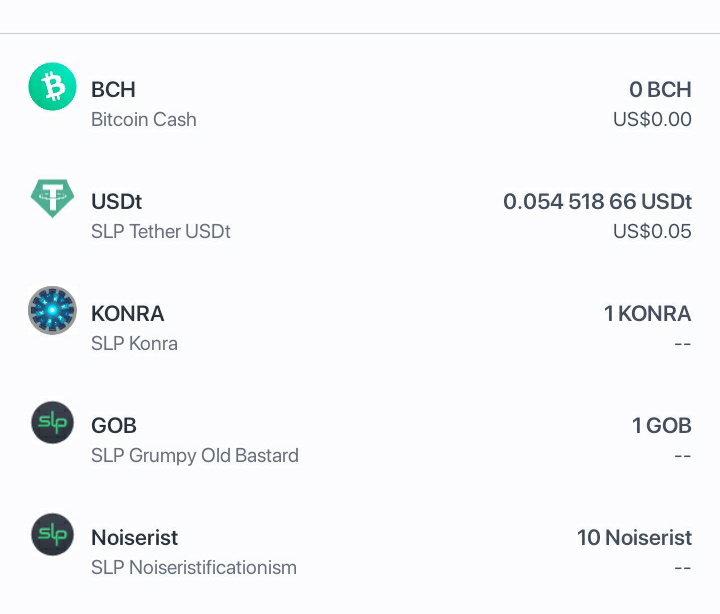Click the 1 GOB balance
Viewport: 720px width, 614px height.
[x=662, y=426]
